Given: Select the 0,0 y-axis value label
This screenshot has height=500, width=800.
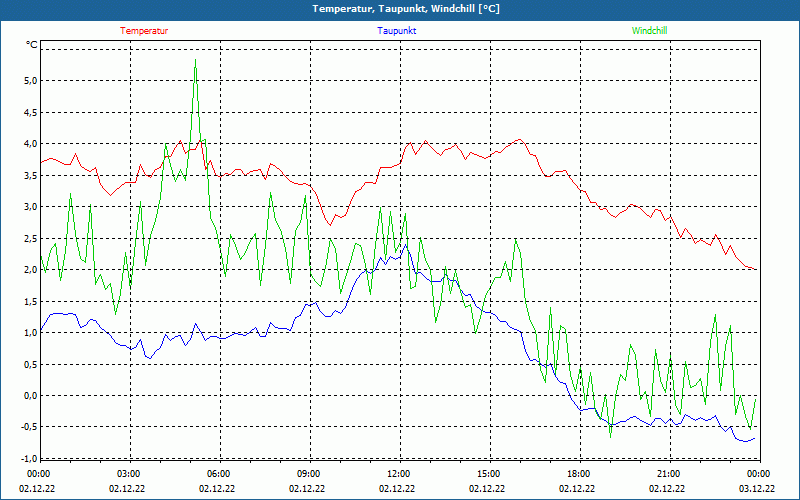Looking at the screenshot, I should coord(30,395).
